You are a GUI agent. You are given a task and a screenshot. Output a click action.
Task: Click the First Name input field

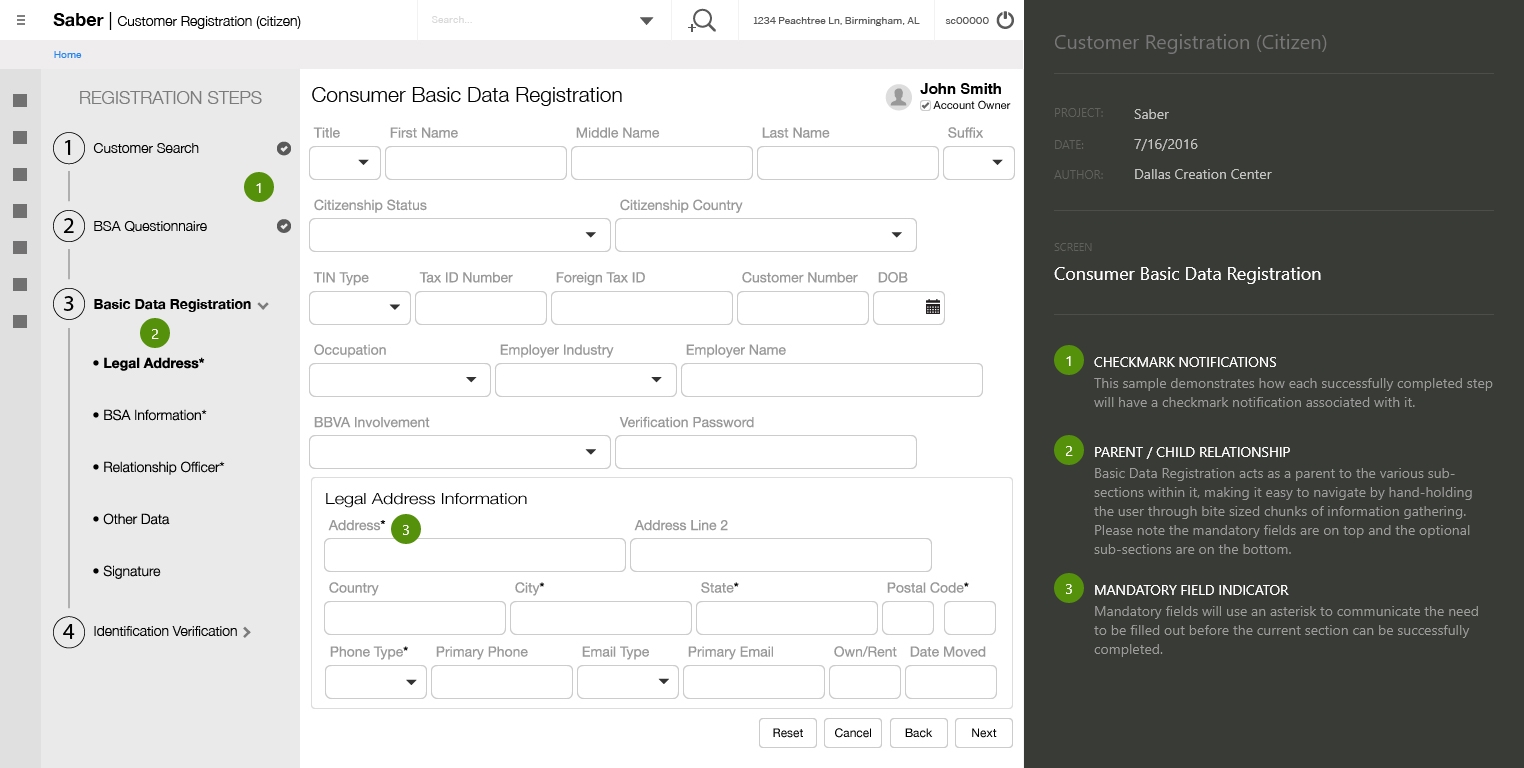point(476,163)
